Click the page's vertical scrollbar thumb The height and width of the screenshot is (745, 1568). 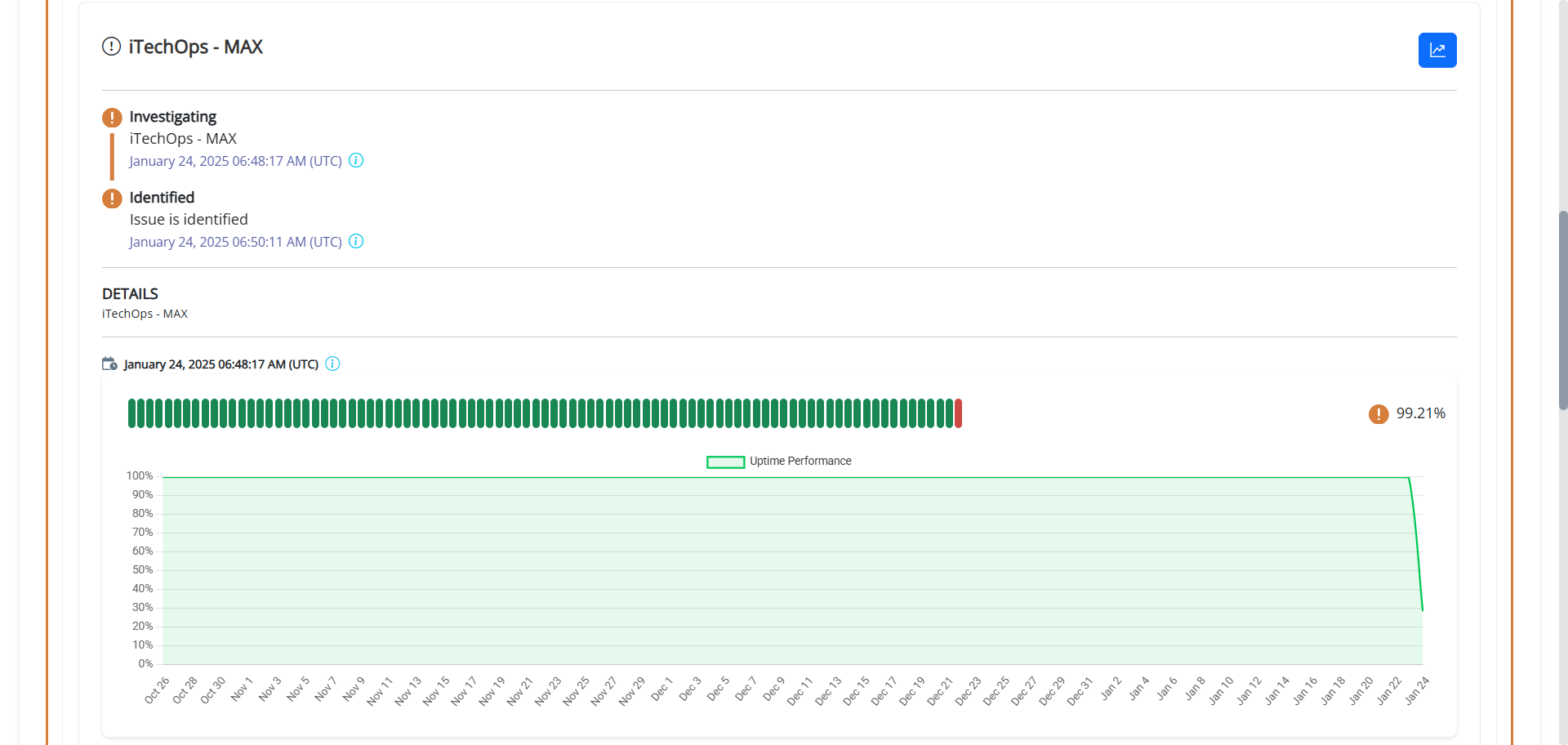pos(1563,310)
